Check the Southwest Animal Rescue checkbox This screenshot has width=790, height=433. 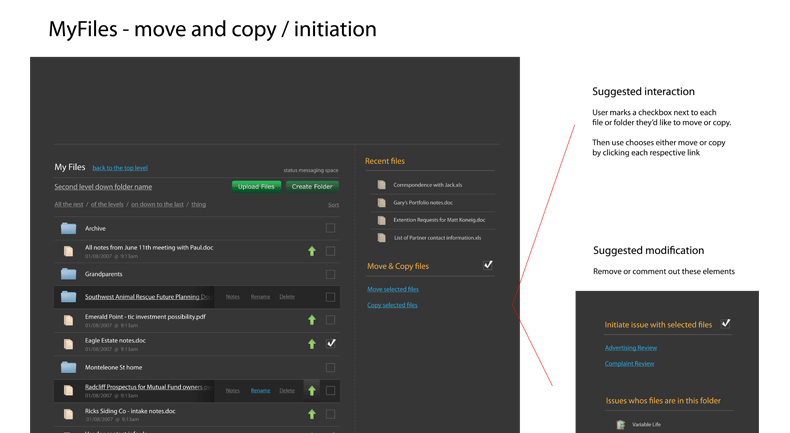click(x=331, y=297)
